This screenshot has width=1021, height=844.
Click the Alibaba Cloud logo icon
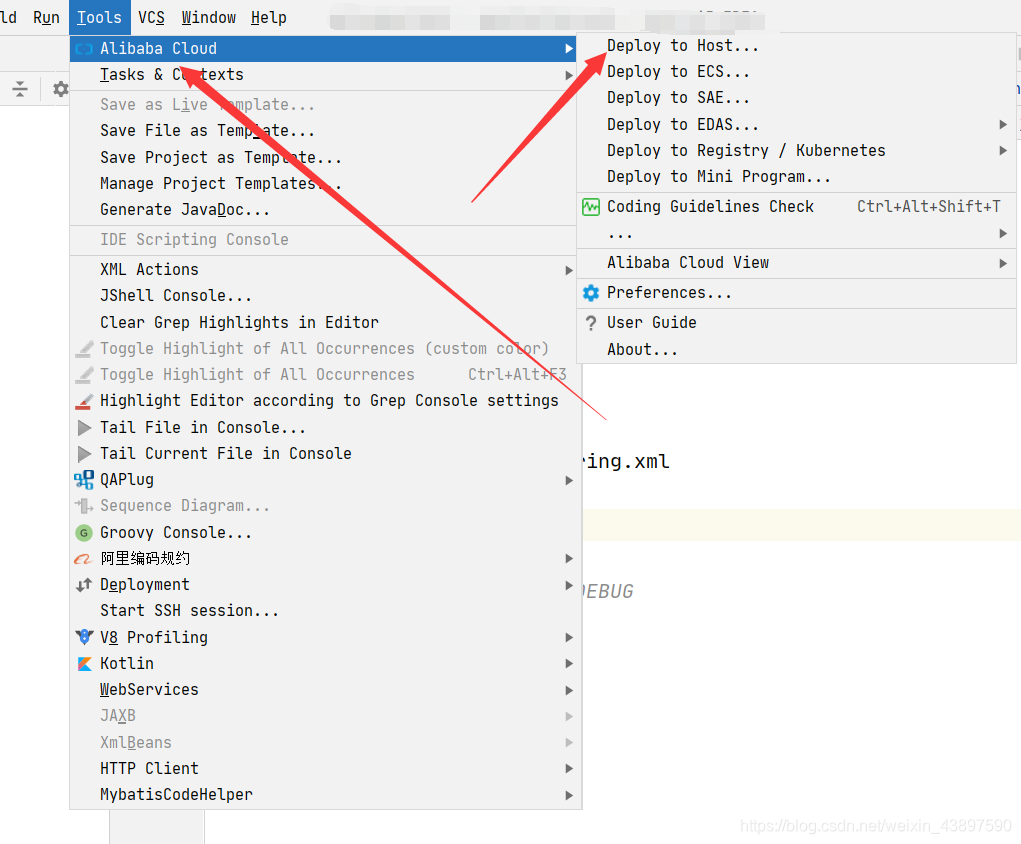(84, 49)
